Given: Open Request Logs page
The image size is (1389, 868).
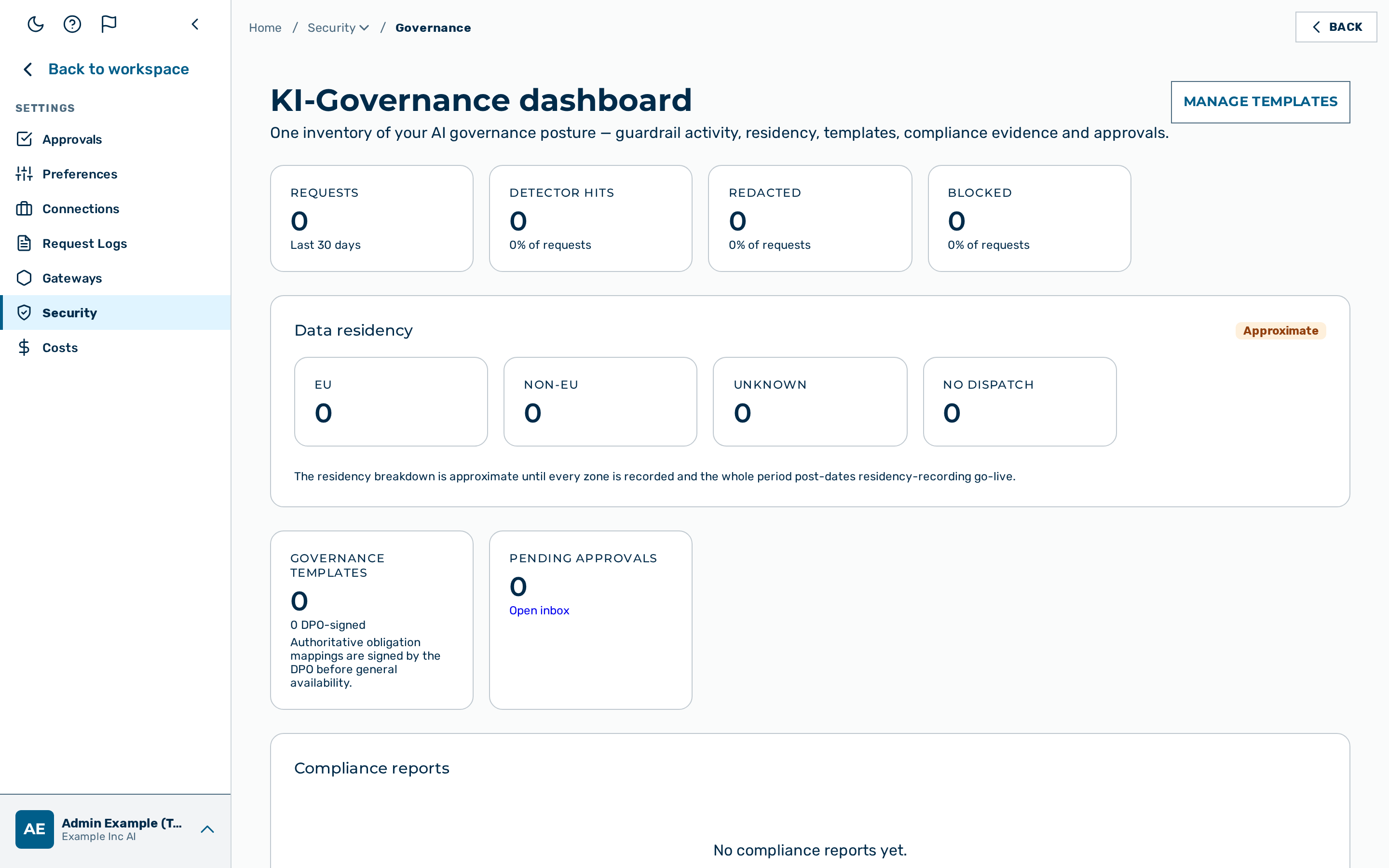Looking at the screenshot, I should point(115,244).
